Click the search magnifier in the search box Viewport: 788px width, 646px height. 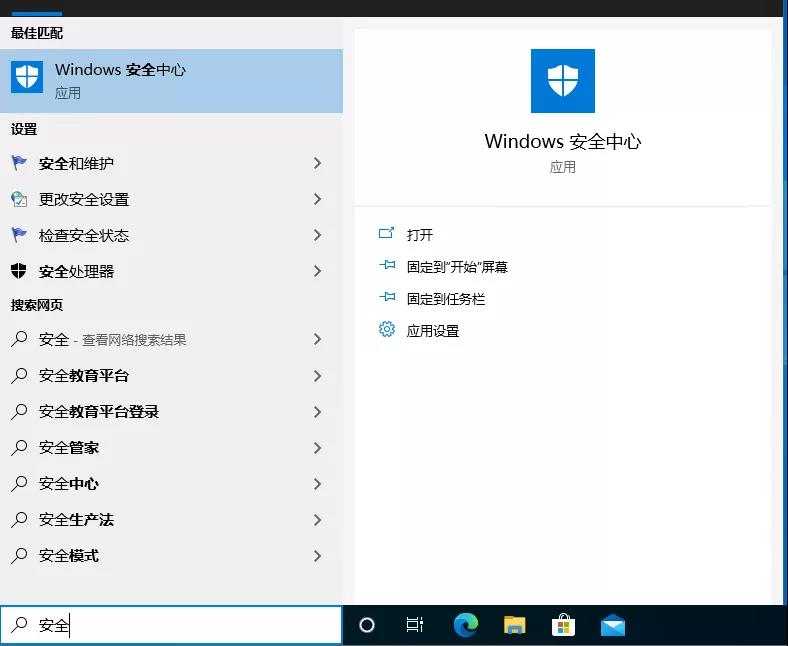19,624
